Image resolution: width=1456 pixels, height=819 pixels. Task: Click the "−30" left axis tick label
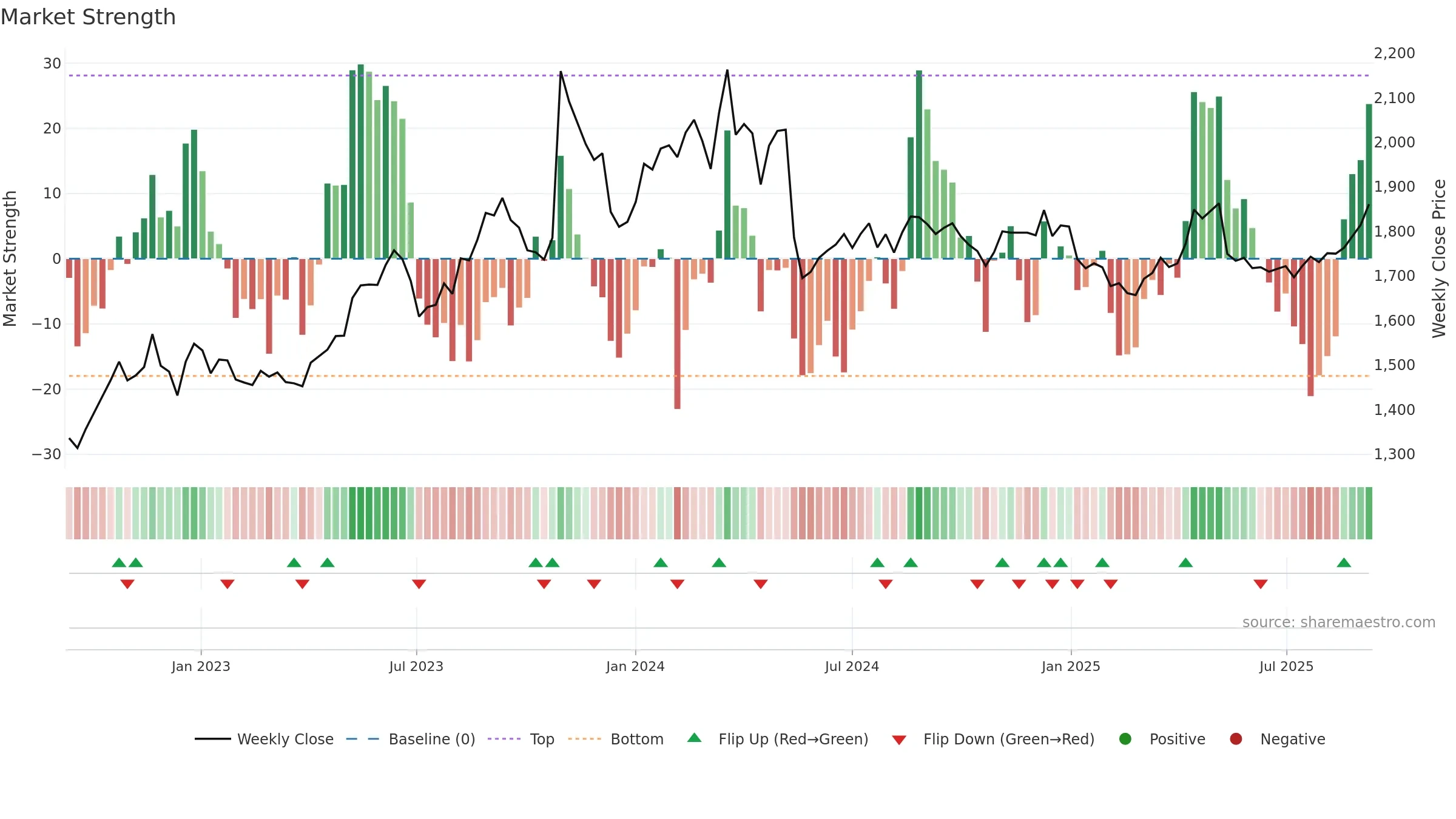[x=47, y=454]
